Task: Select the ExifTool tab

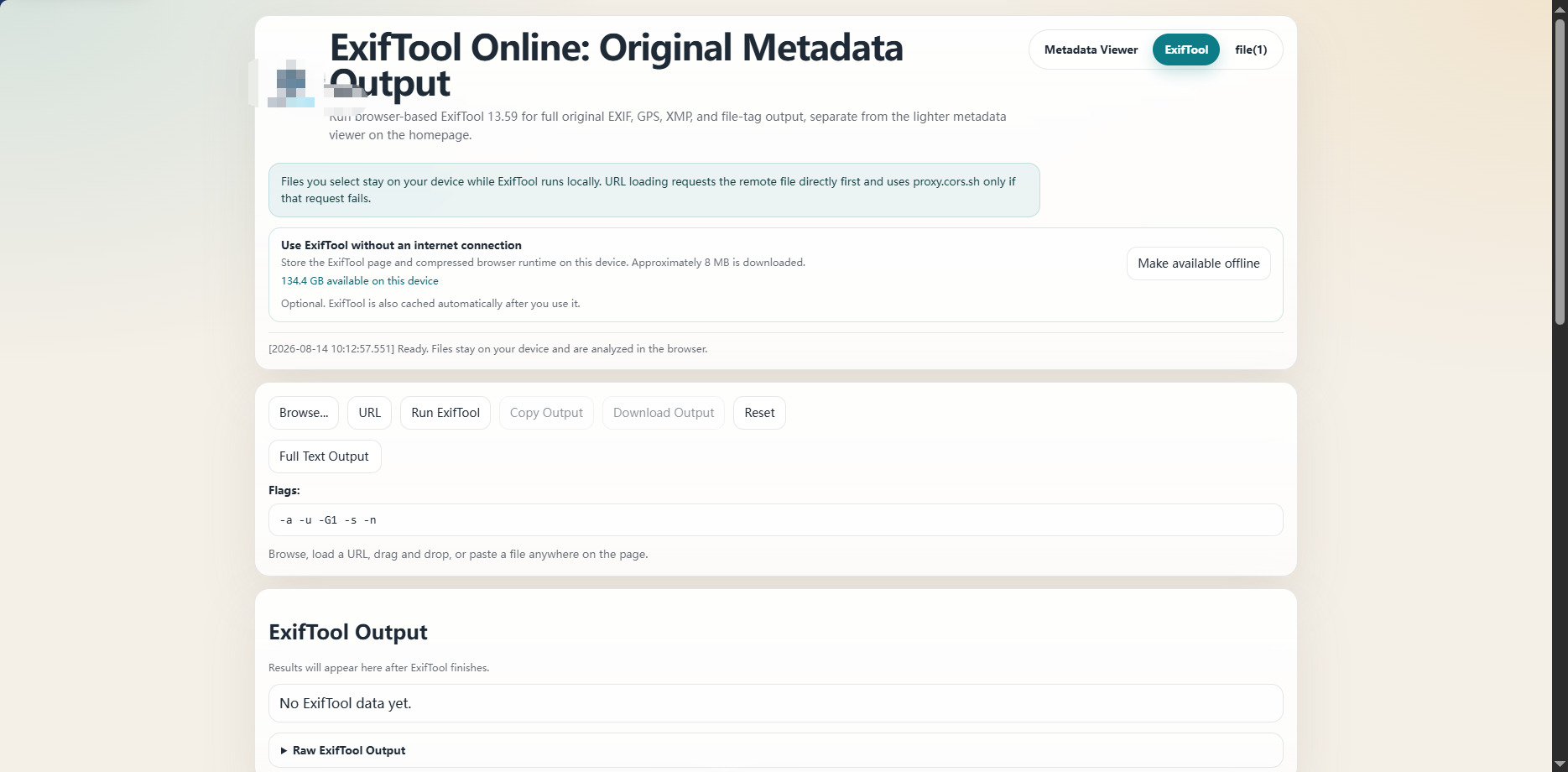Action: pos(1186,50)
